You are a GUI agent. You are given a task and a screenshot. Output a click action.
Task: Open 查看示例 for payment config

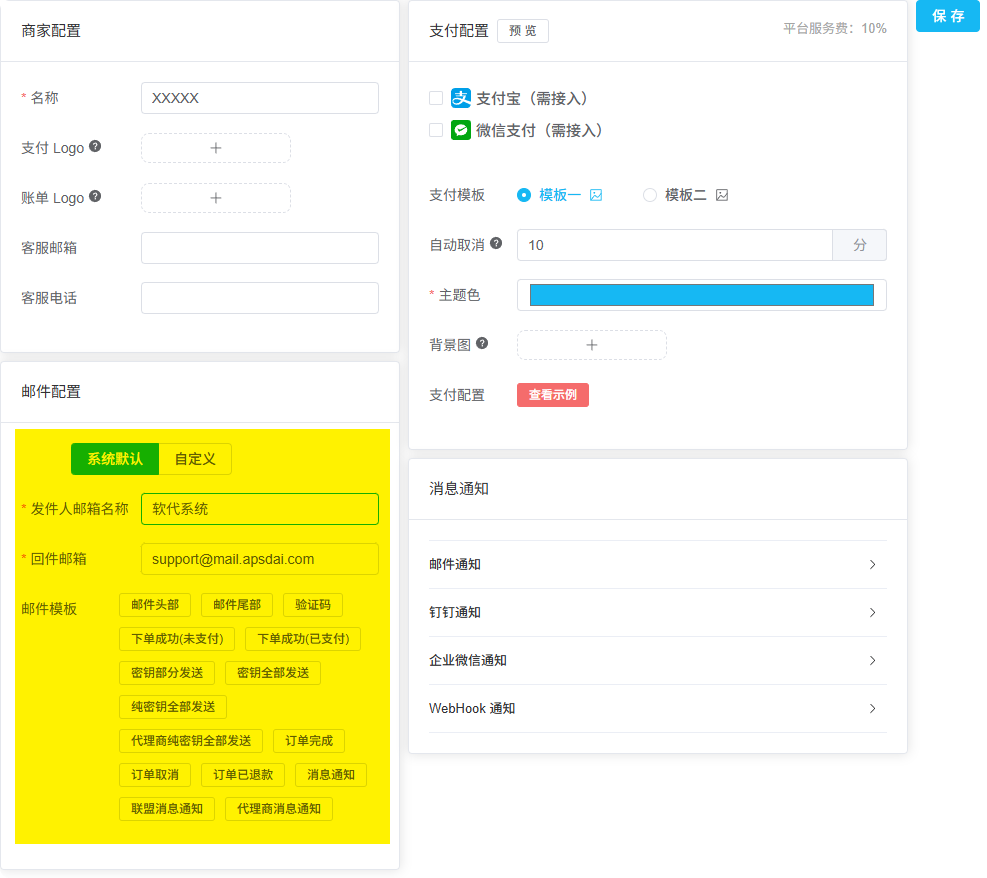[552, 394]
